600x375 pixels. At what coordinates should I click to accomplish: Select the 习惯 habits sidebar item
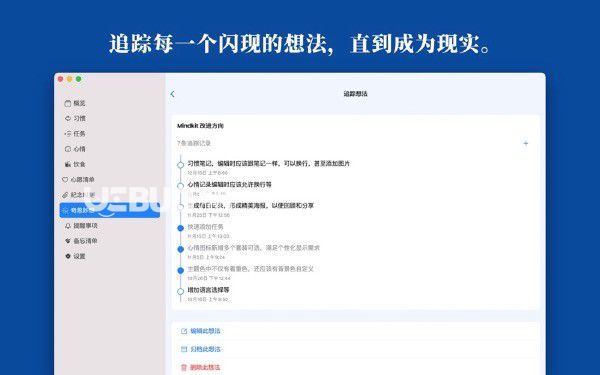75,118
